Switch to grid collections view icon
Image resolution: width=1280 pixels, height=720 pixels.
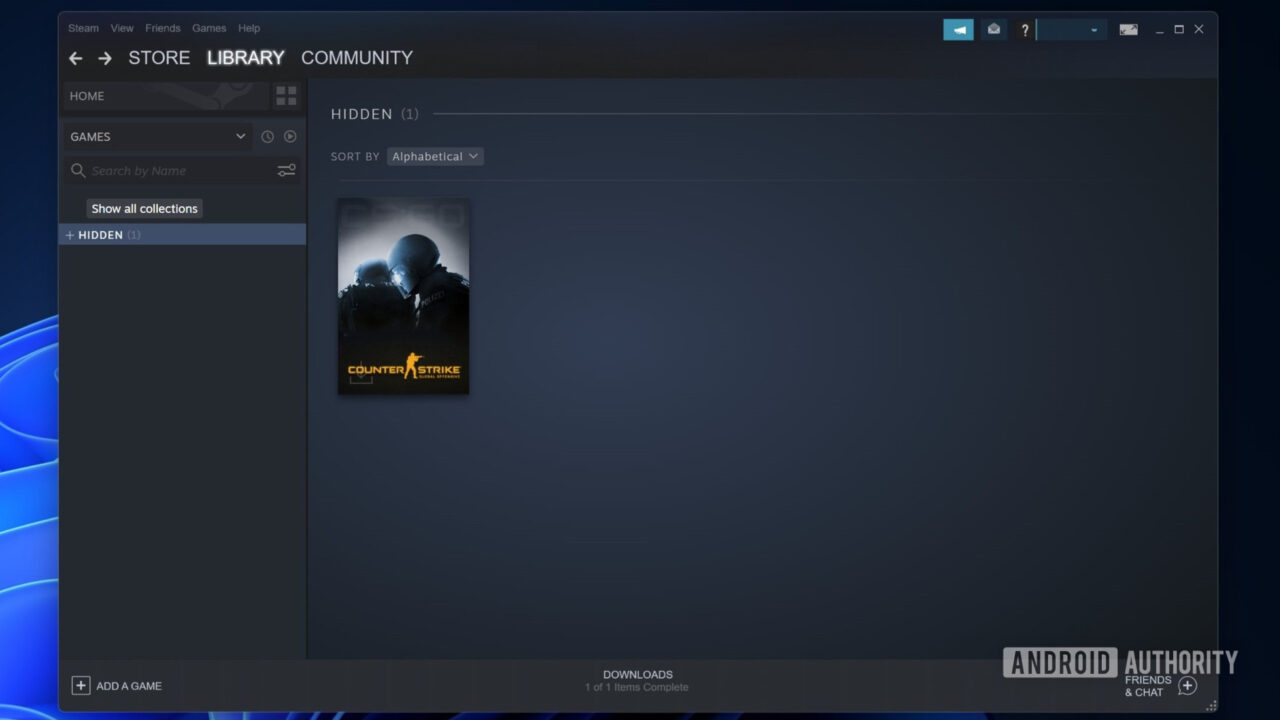pos(286,96)
